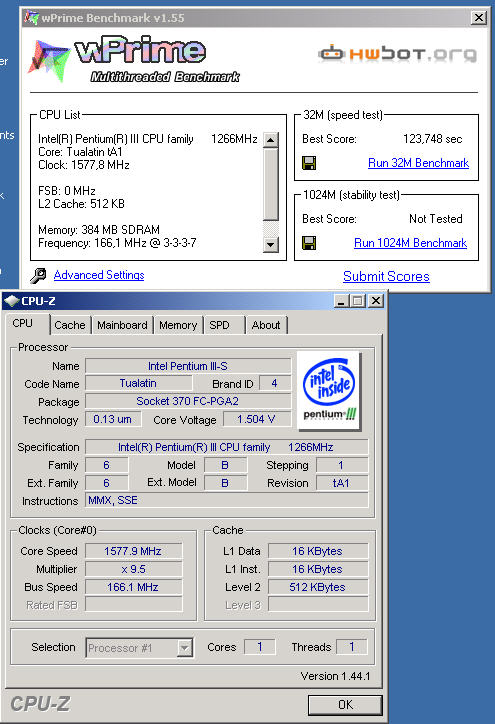Viewport: 495px width, 724px height.
Task: Click OK button in CPU-Z
Action: coord(345,705)
